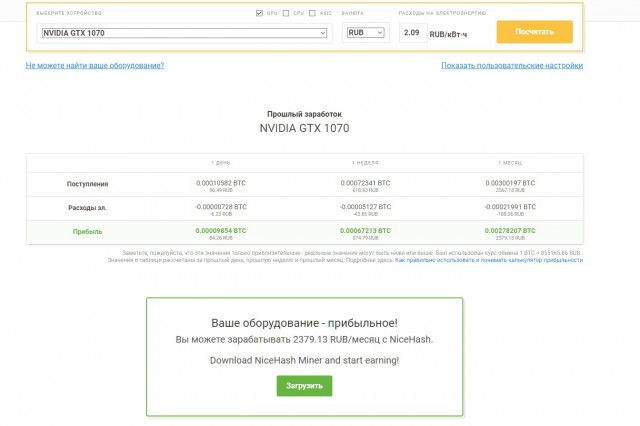Click the 1 месяц column header

[510, 163]
